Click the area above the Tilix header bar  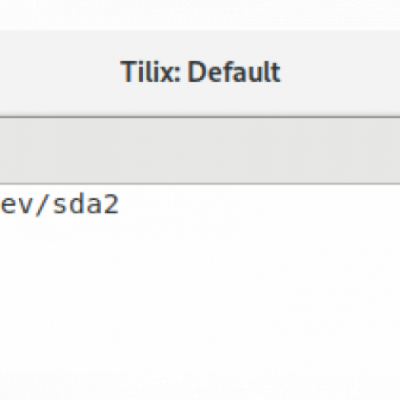tap(200, 15)
